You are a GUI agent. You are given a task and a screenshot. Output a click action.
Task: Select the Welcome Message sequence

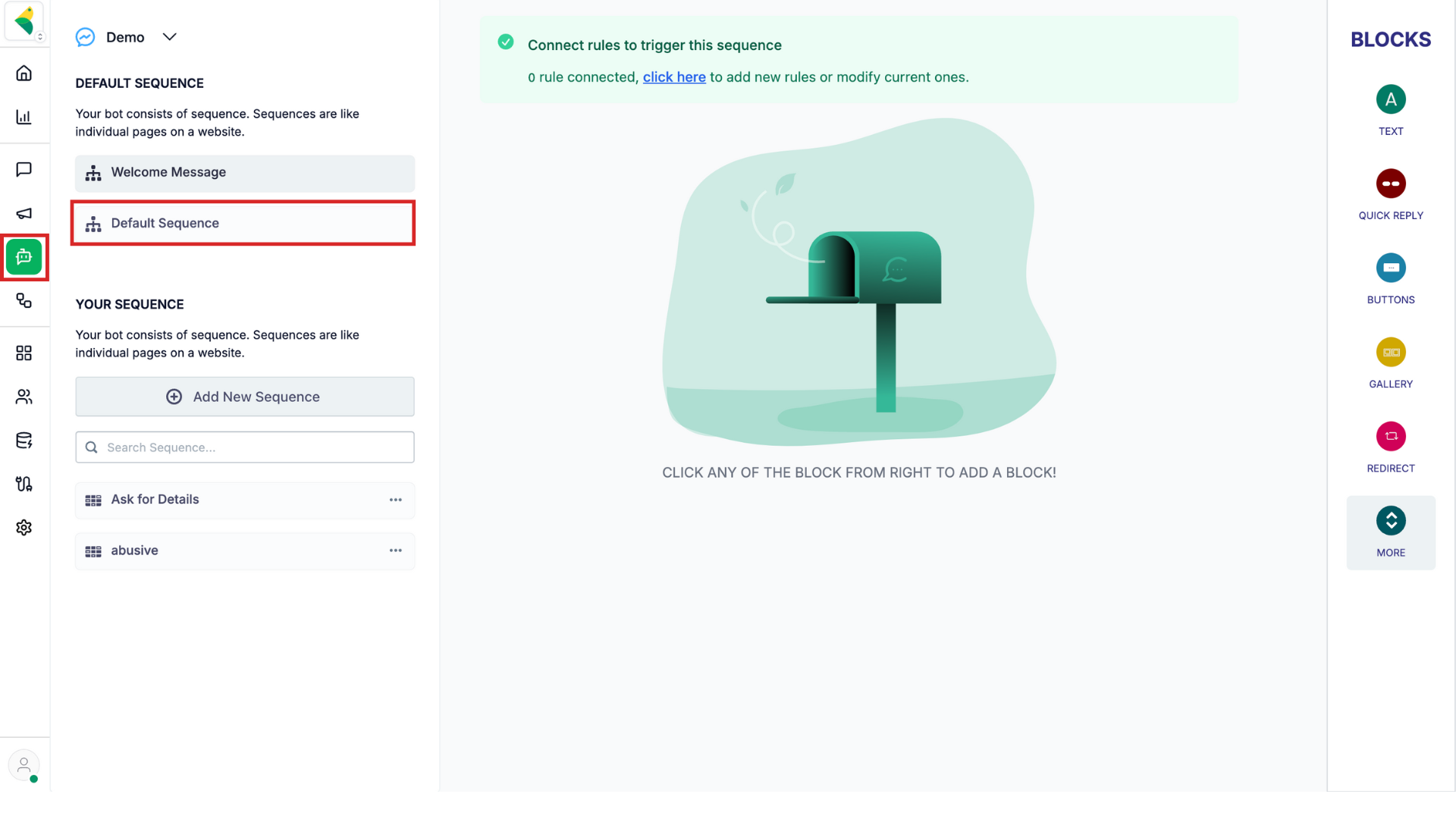[x=245, y=173]
